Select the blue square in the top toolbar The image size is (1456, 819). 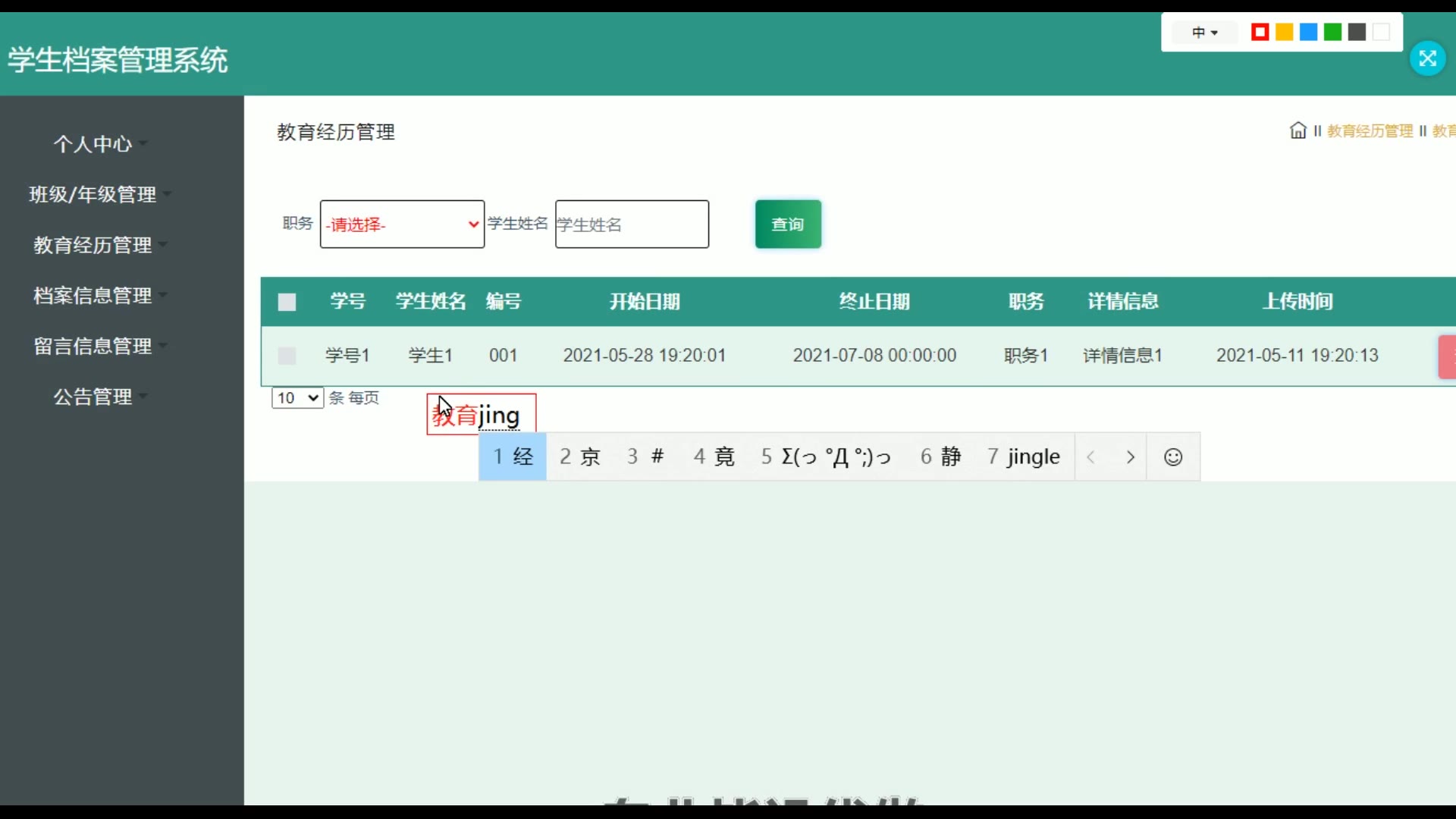1308,33
